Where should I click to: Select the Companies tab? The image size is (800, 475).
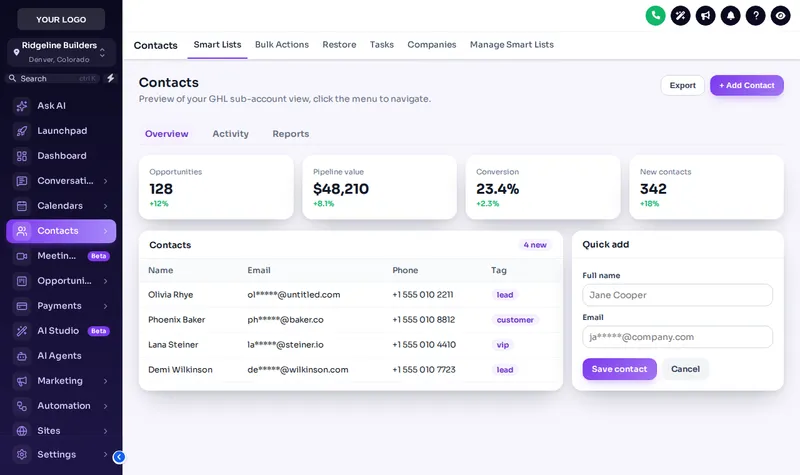tap(432, 44)
